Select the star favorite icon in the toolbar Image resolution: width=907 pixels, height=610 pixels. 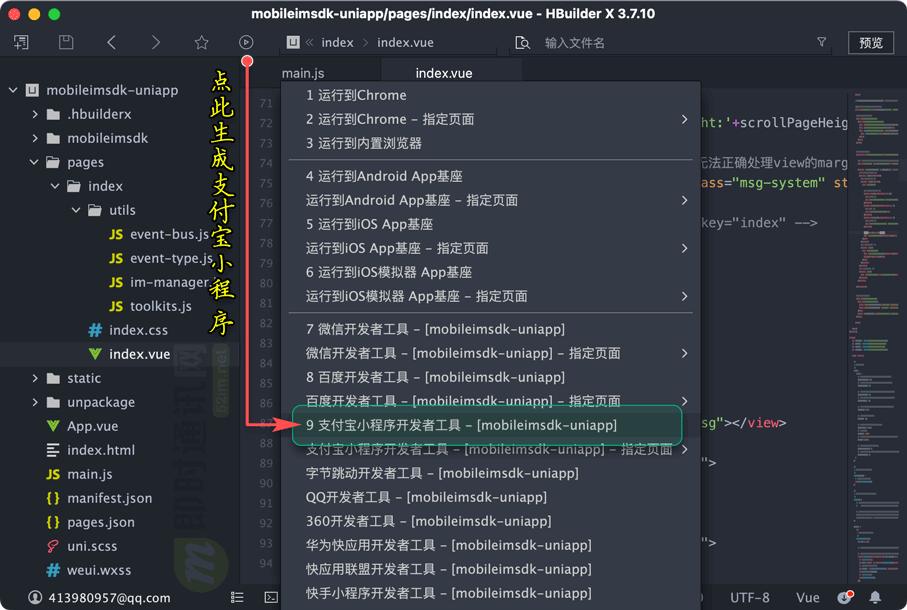click(x=201, y=42)
